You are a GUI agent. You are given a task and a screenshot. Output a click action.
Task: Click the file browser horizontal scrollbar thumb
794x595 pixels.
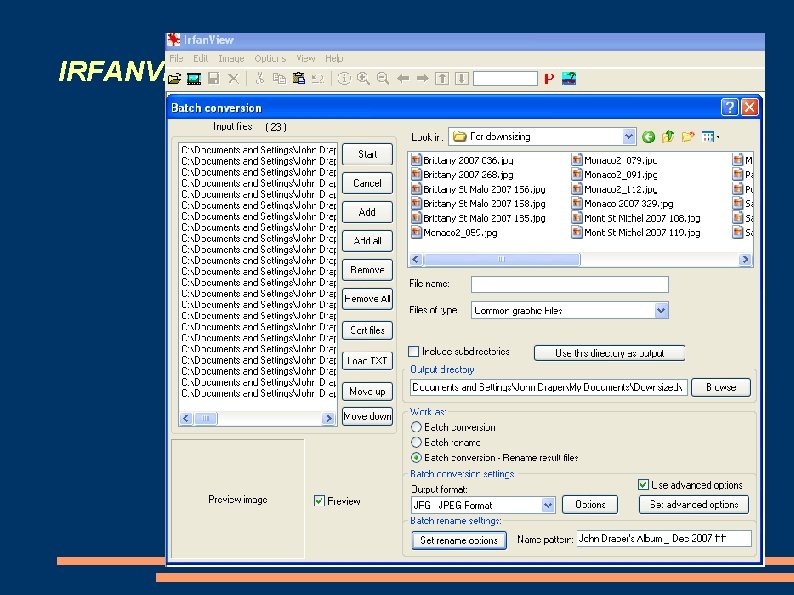(501, 259)
